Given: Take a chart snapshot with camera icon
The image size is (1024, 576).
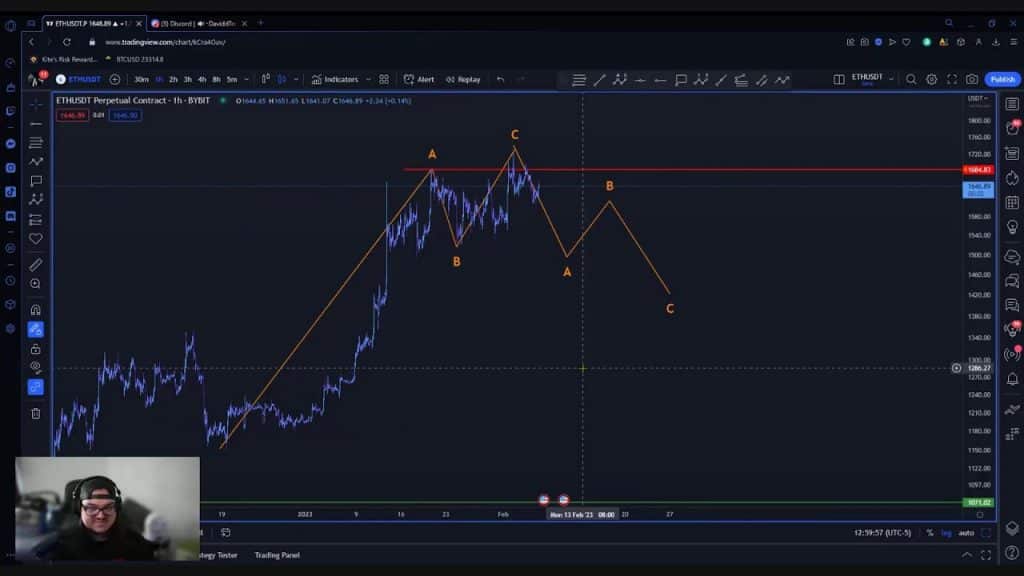Looking at the screenshot, I should (x=971, y=79).
